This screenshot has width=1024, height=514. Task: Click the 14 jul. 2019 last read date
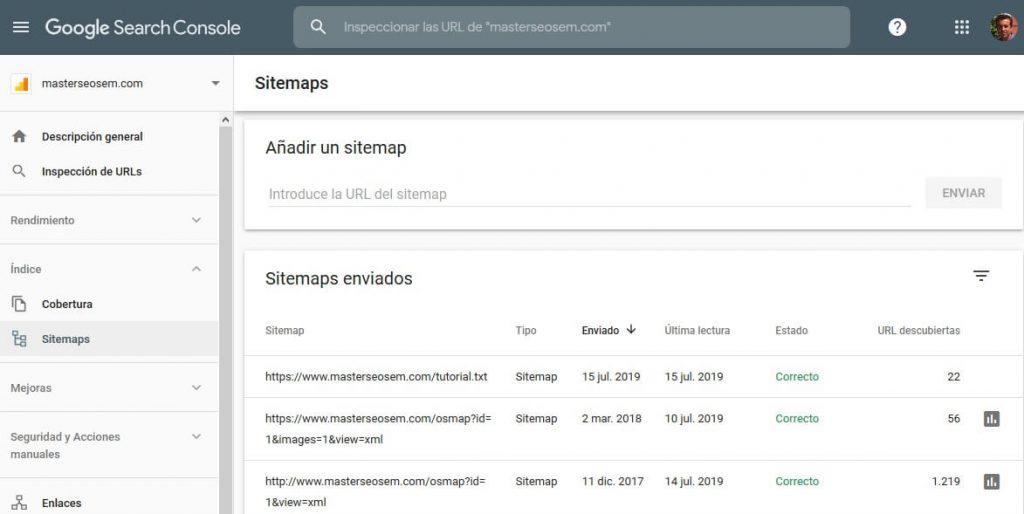(694, 481)
